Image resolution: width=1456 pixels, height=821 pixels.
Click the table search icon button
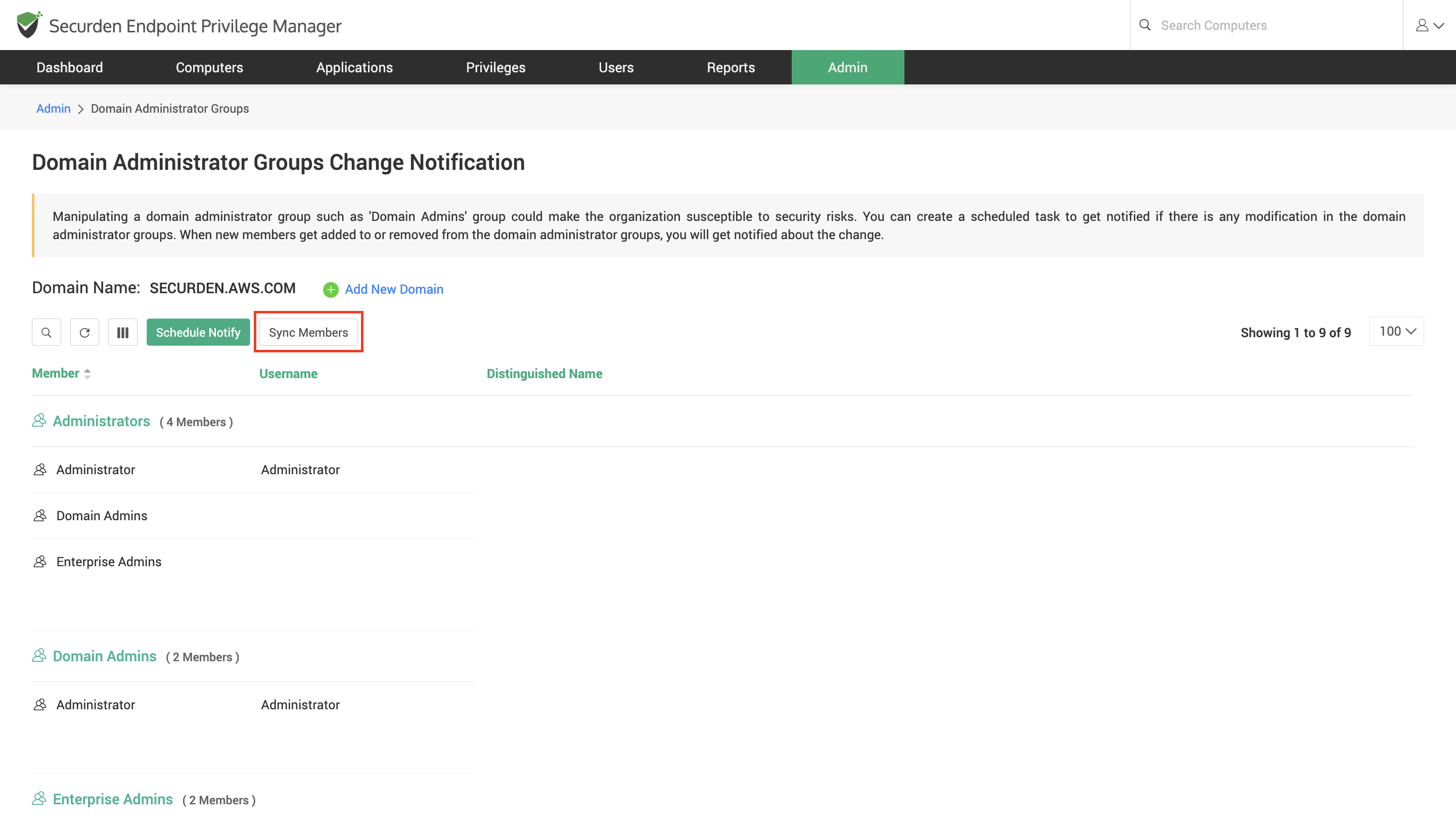click(47, 332)
